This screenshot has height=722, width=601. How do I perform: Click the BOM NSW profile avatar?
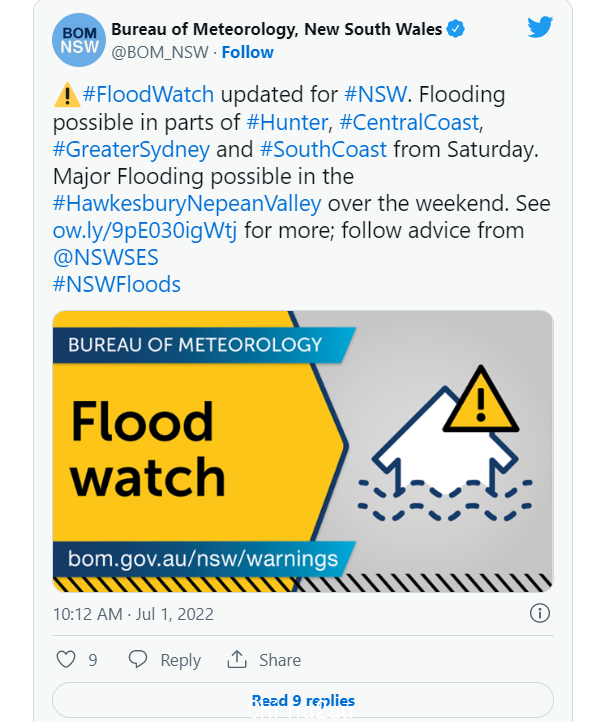click(x=79, y=40)
